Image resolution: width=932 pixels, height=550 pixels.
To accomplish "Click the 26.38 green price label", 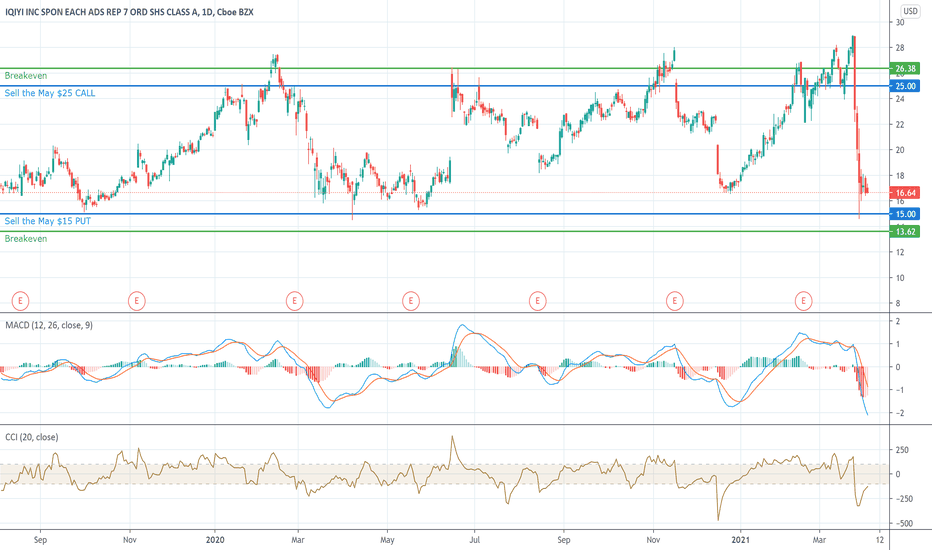I will 905,68.
